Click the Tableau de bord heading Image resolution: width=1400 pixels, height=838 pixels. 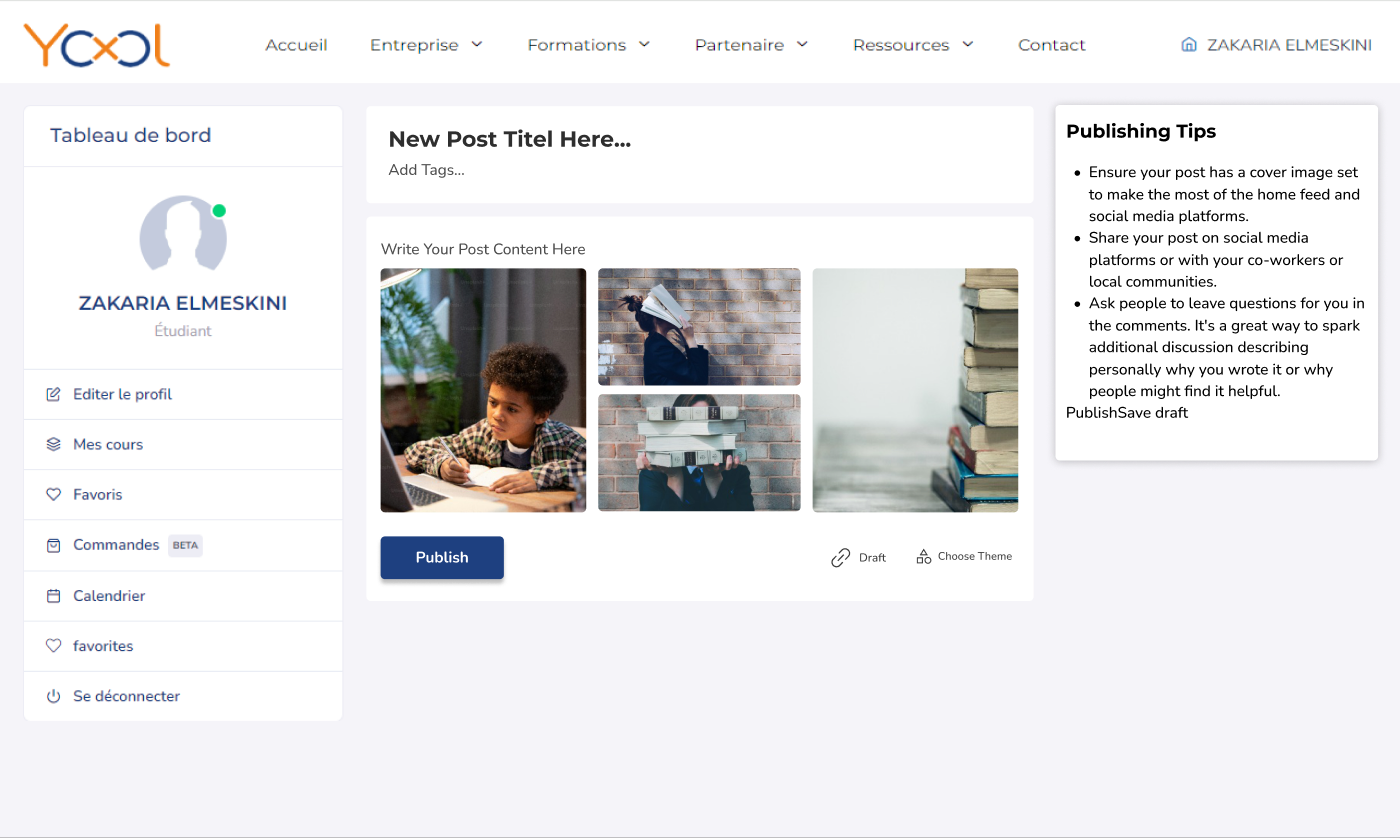[x=131, y=135]
